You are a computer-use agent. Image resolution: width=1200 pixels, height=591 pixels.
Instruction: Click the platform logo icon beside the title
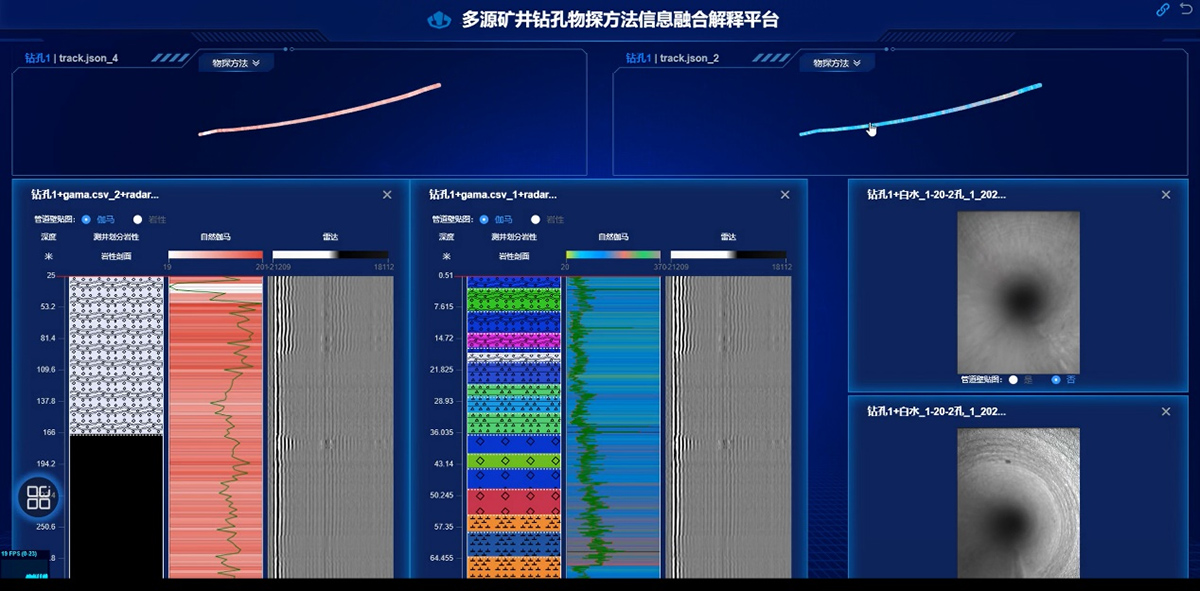coord(439,20)
